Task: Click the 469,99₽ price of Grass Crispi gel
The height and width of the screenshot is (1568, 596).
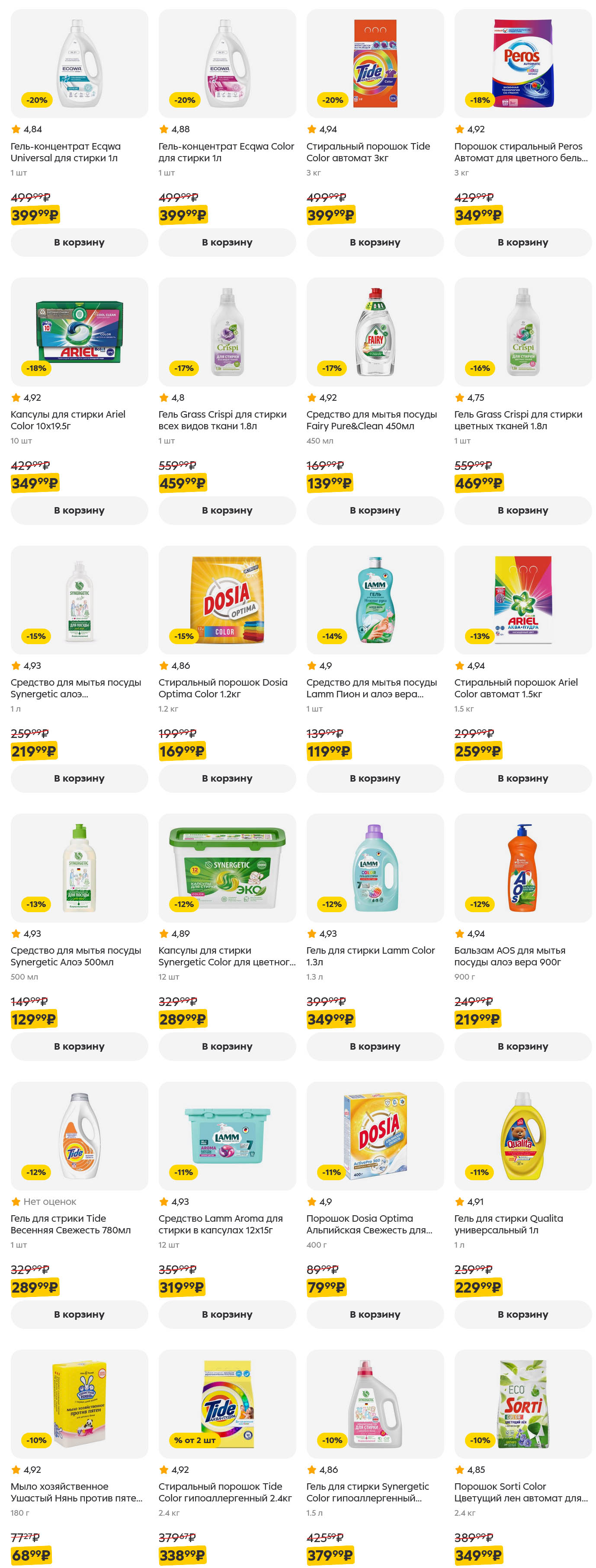Action: [x=478, y=483]
